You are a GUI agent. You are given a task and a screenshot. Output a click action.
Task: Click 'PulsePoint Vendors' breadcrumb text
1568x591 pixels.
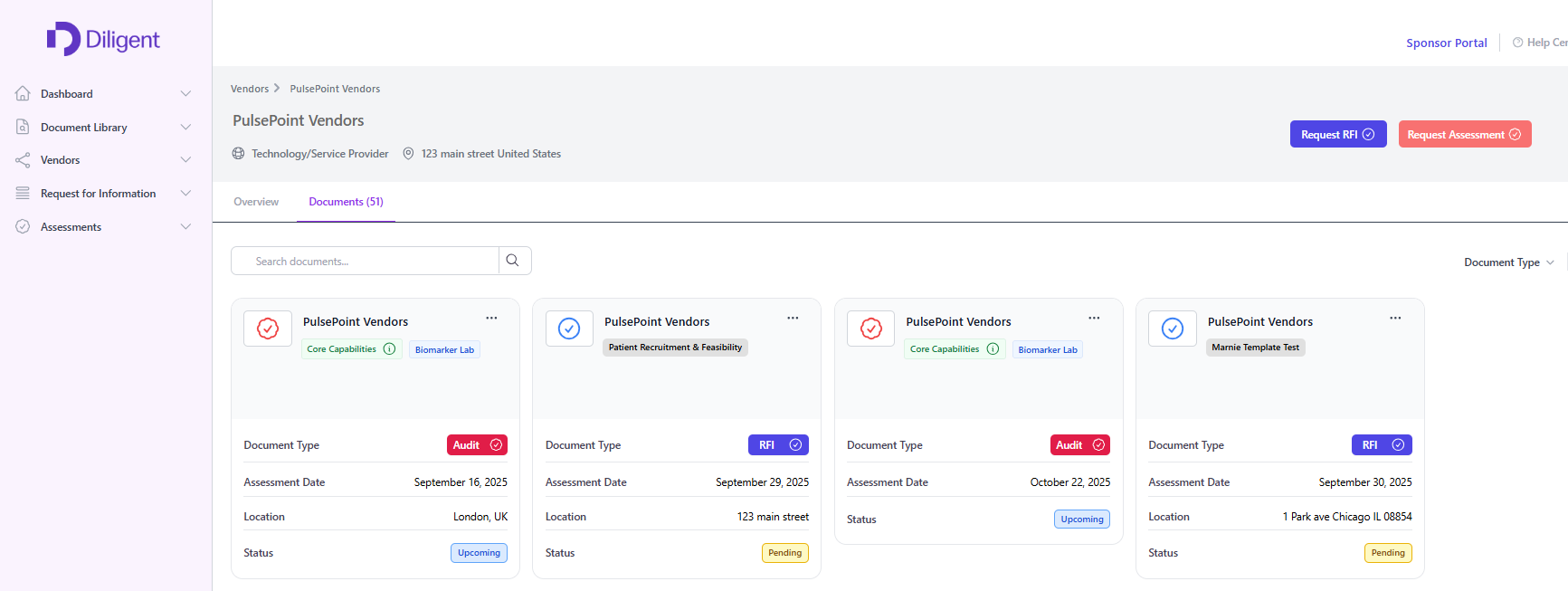[335, 89]
